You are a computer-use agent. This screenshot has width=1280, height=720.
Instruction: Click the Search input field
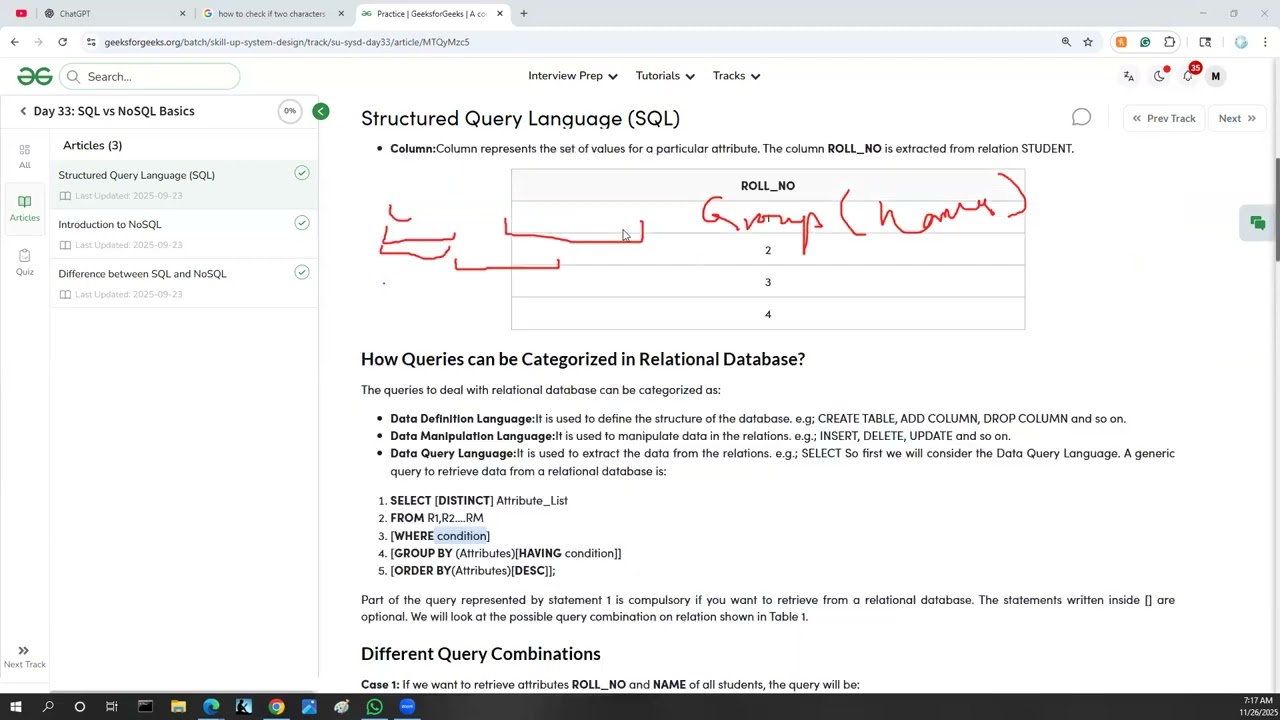click(150, 77)
